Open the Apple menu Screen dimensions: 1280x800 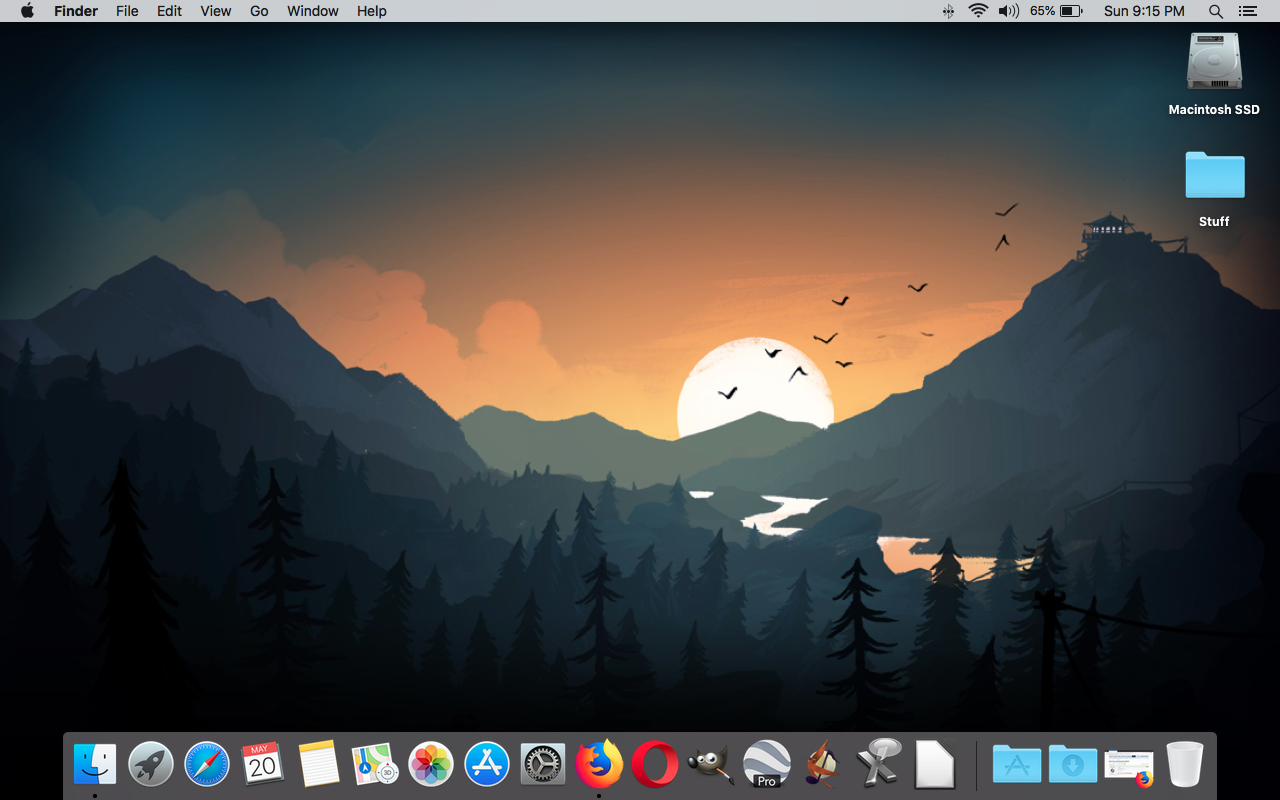point(27,11)
